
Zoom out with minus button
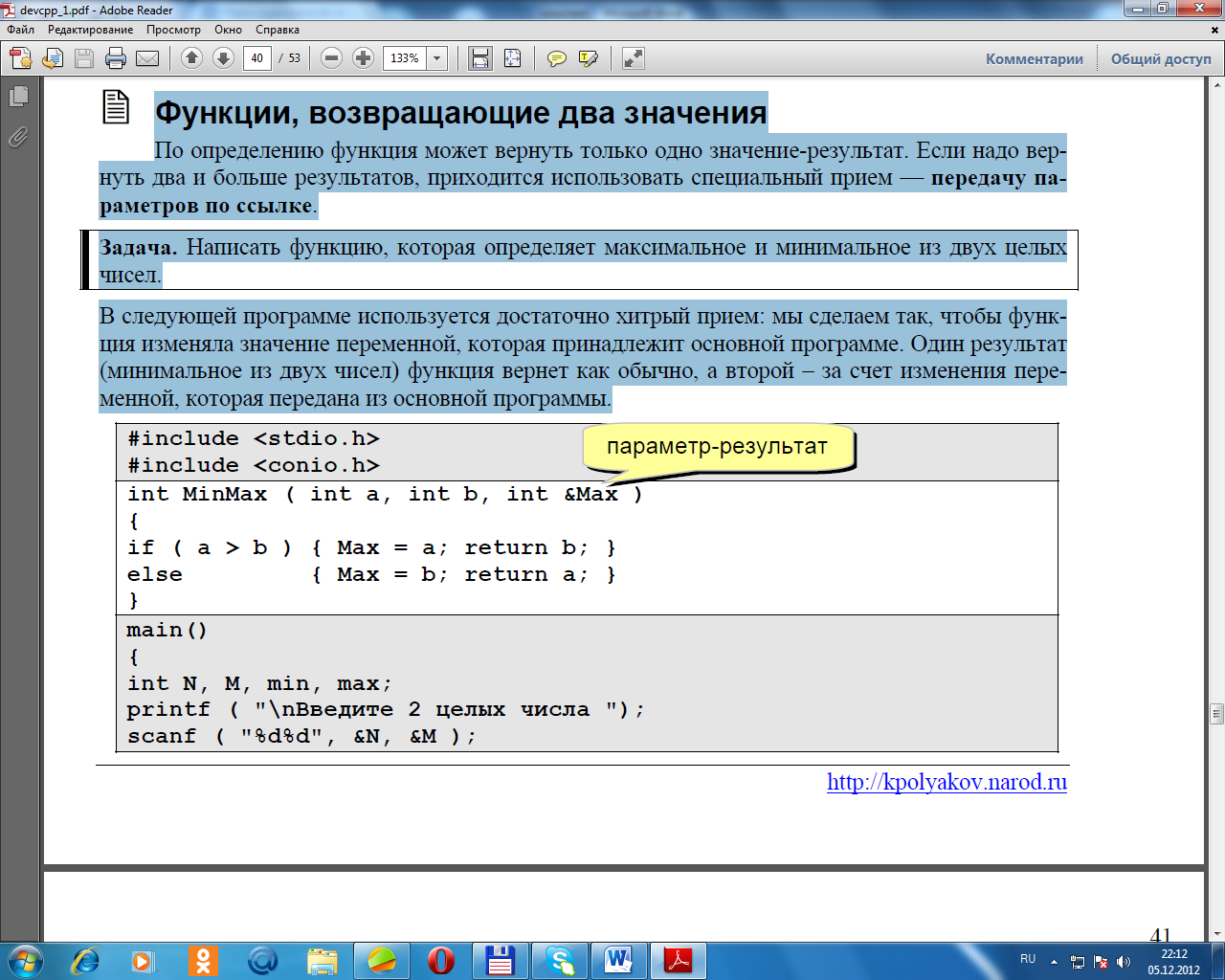[x=331, y=58]
